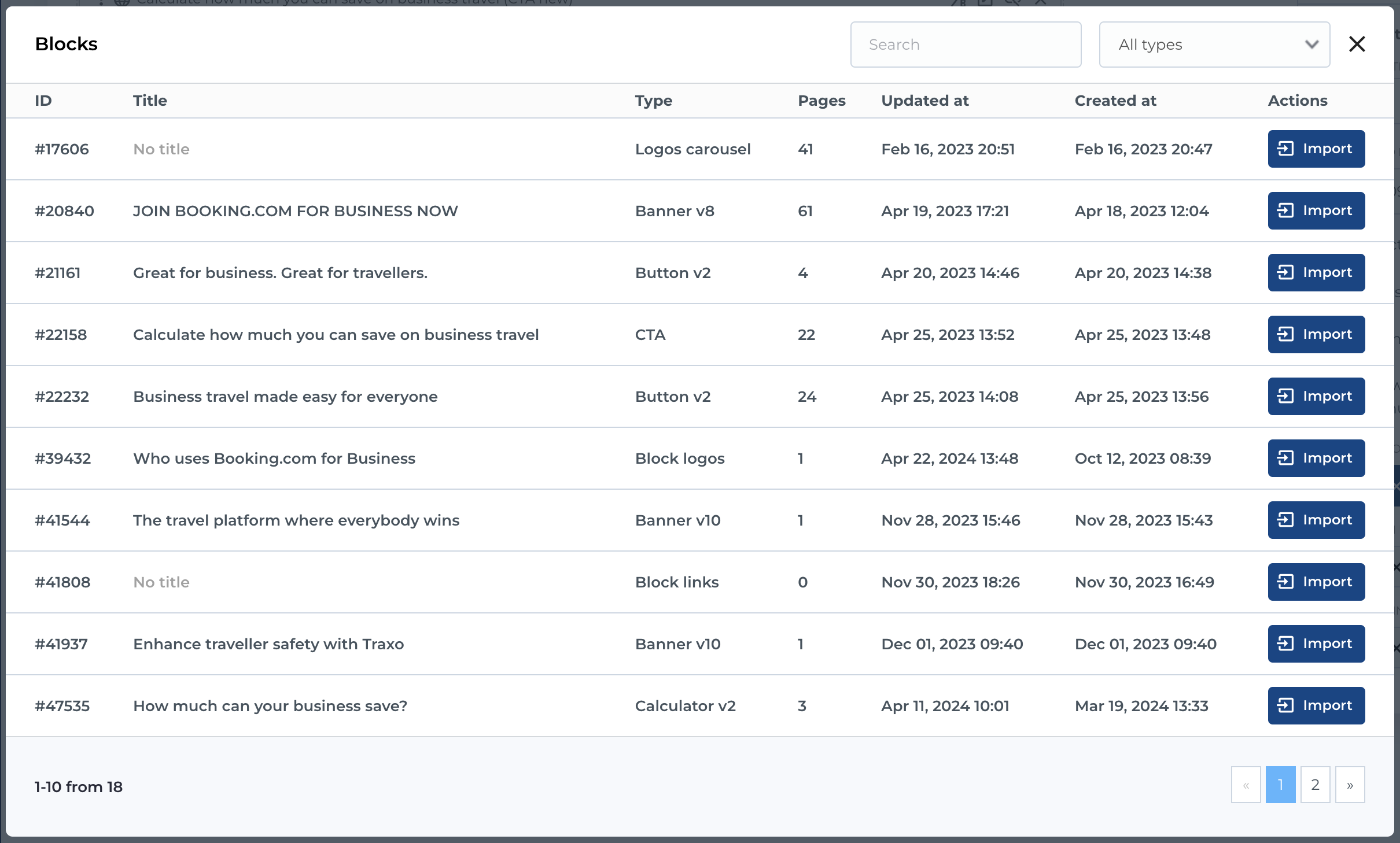Select row #22158 'Calculate how much you can save'
The image size is (1400, 843).
[x=336, y=334]
